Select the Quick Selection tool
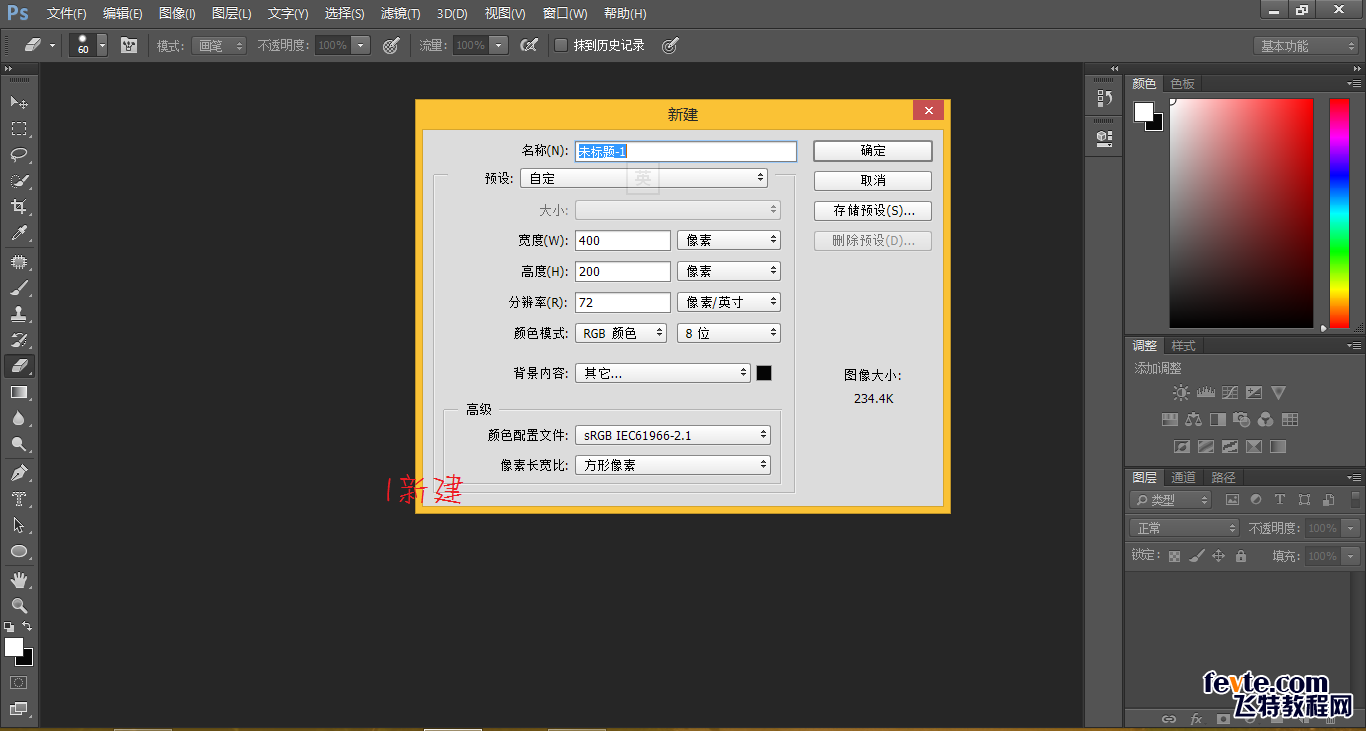The image size is (1366, 731). [x=19, y=181]
